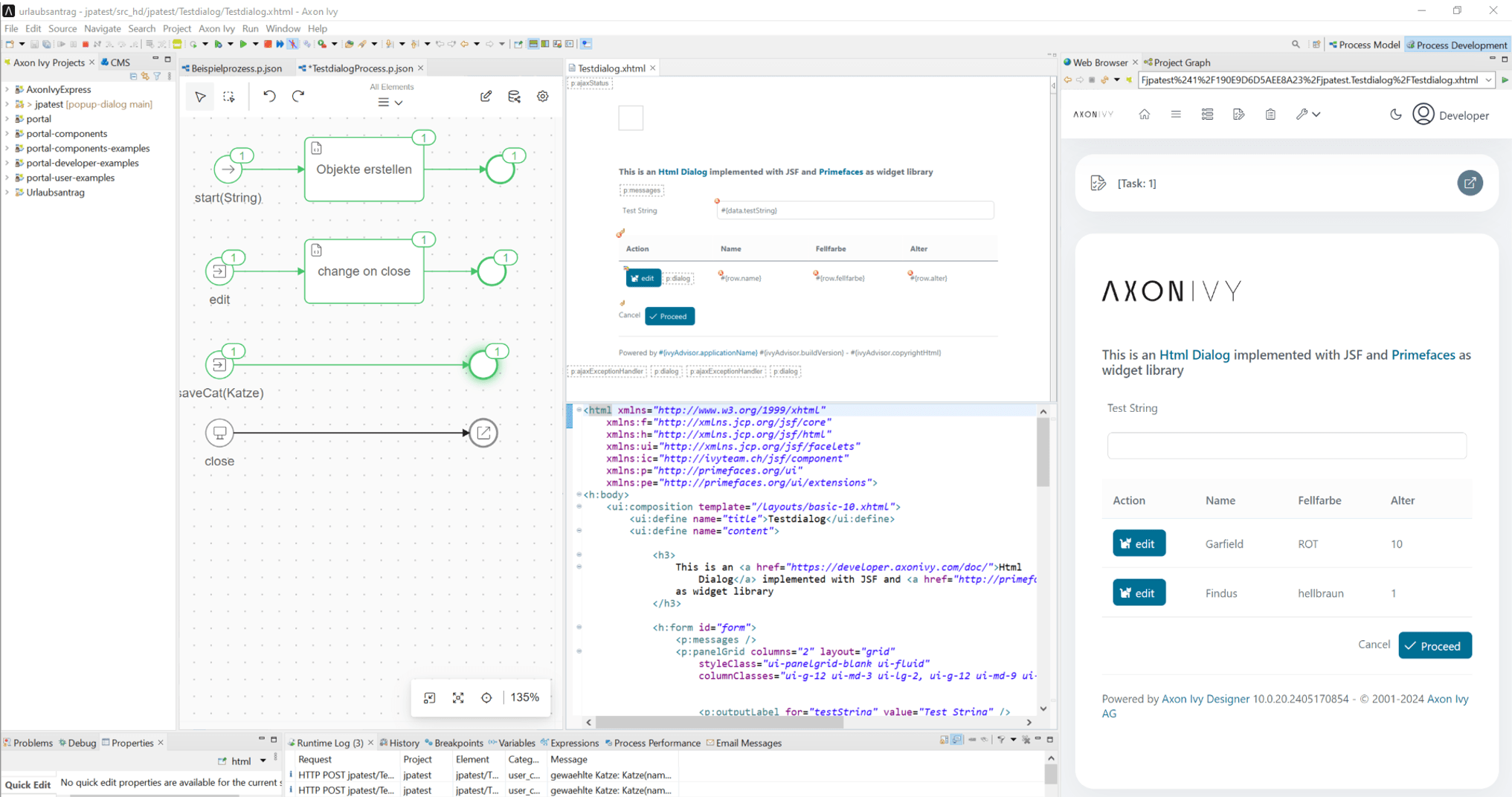
Task: Click the Developer user avatar icon
Action: (x=1423, y=114)
